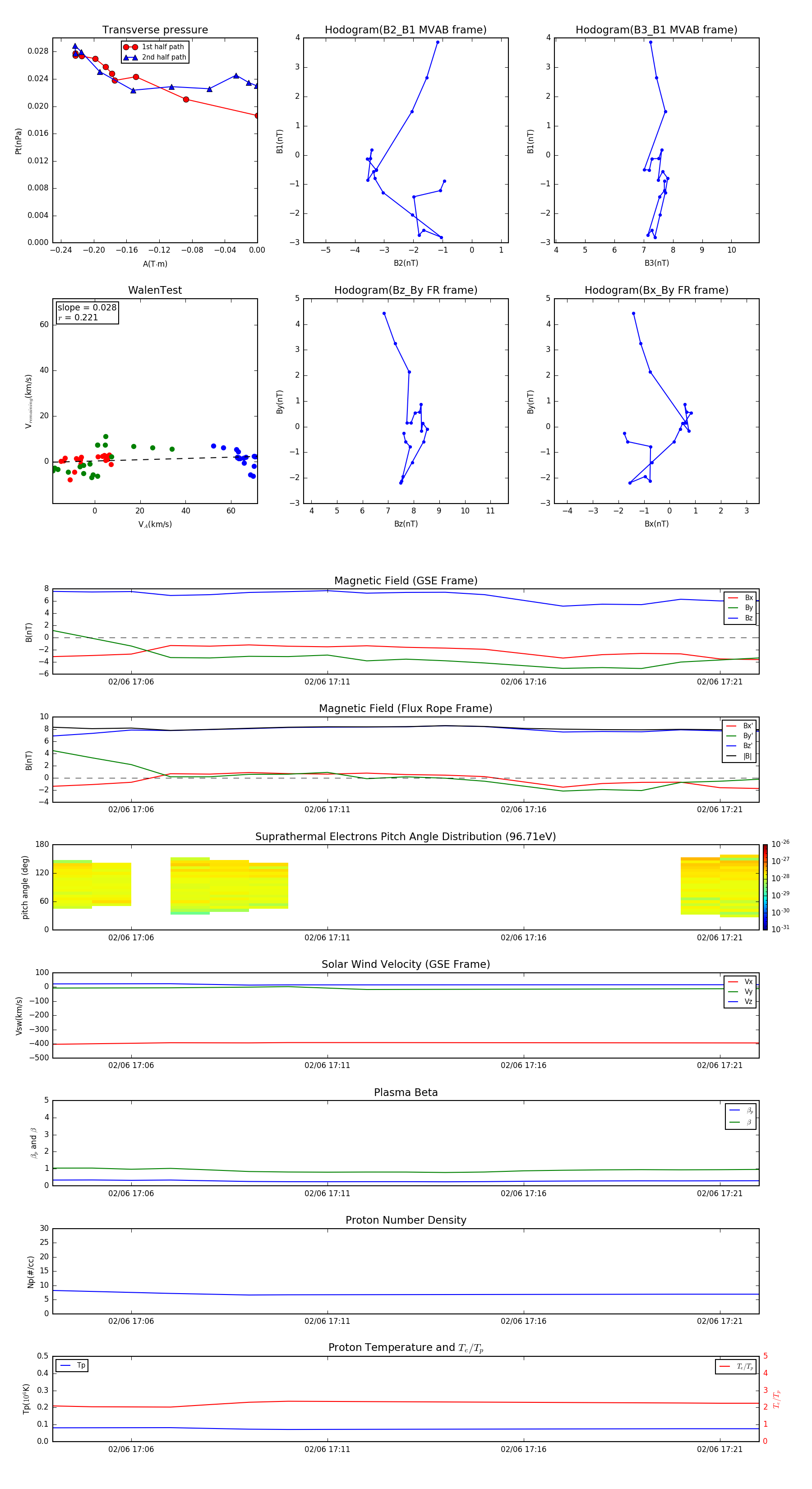Click the 'WalenTest' plot title
The width and height of the screenshot is (812, 1489).
[x=155, y=290]
